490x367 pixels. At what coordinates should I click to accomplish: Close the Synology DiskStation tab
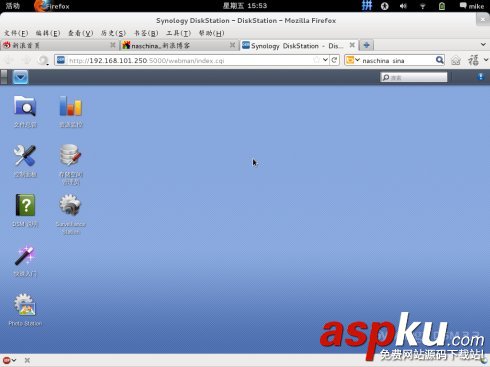[x=352, y=45]
